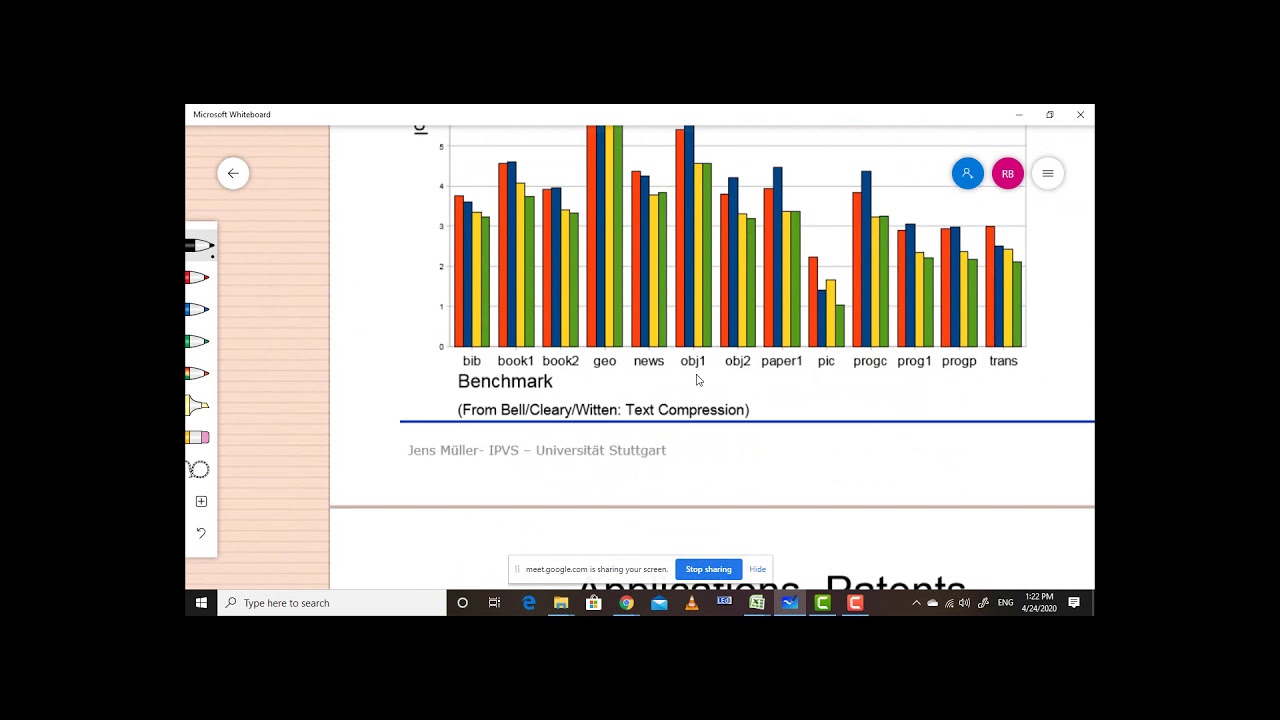Click the 'Benchmark' axis title text
Screen dimensions: 1280x720
[505, 381]
